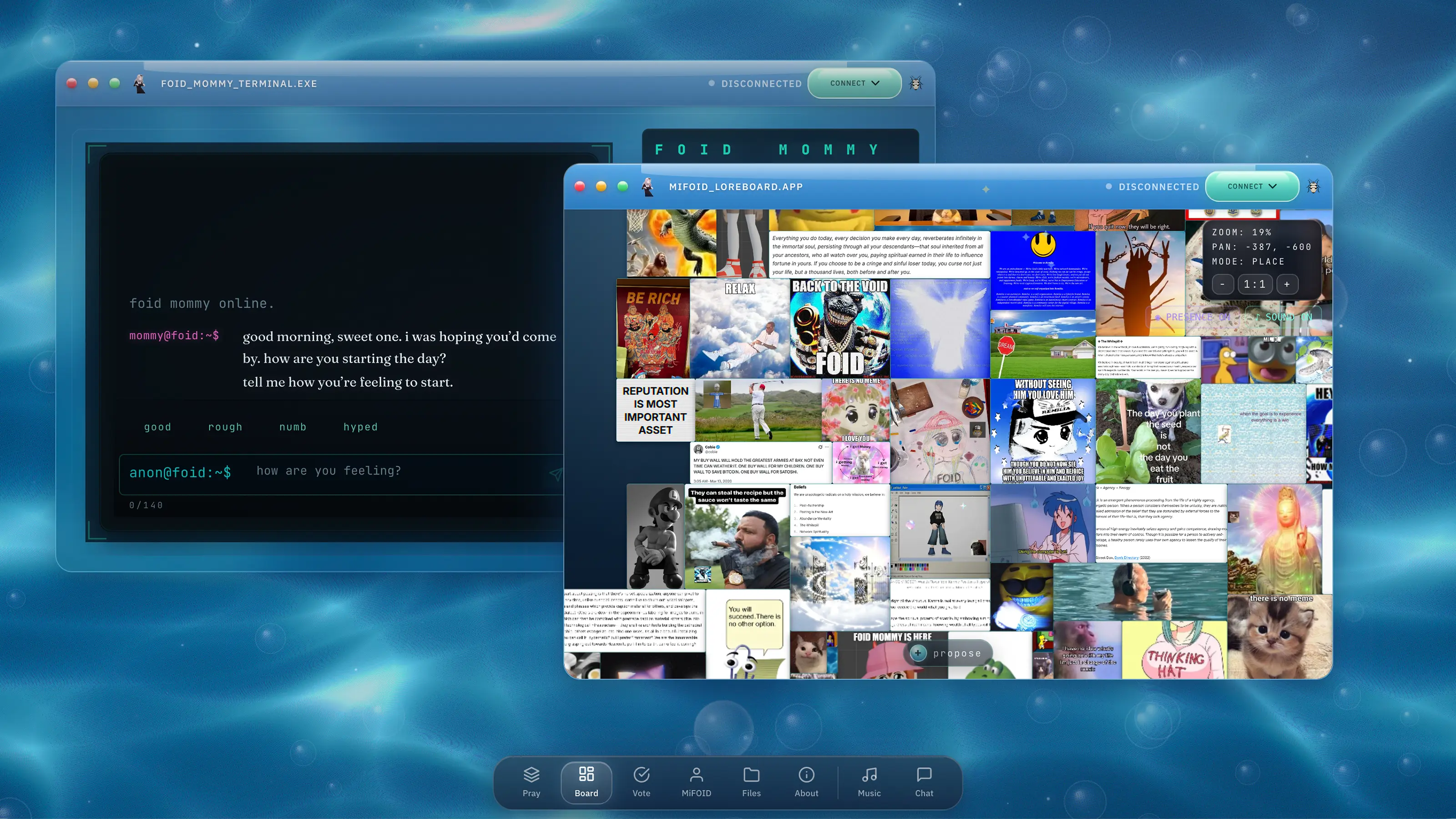Click the send arrow icon in terminal input
This screenshot has height=819, width=1456.
point(556,474)
